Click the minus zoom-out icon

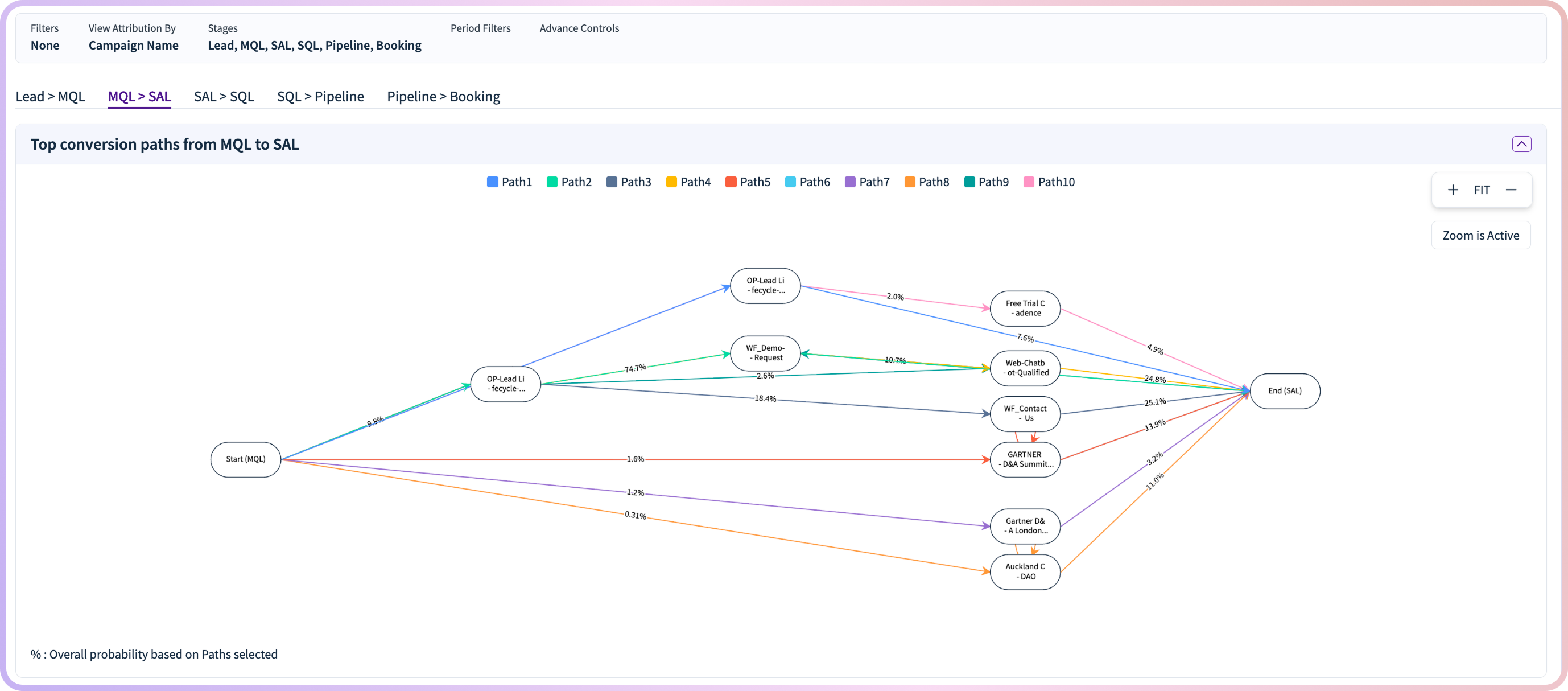coord(1511,190)
